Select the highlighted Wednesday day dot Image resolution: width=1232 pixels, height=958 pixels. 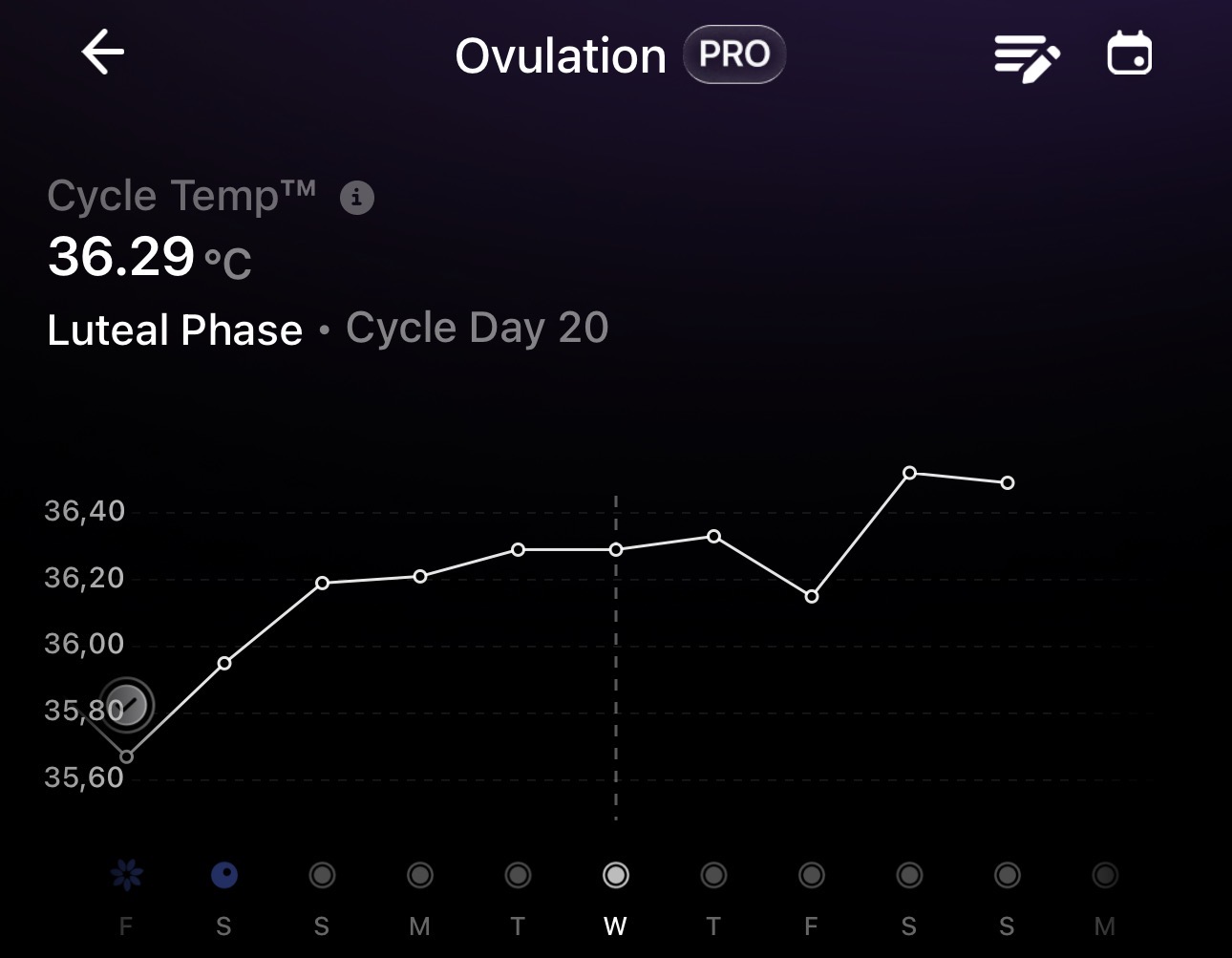tap(616, 875)
